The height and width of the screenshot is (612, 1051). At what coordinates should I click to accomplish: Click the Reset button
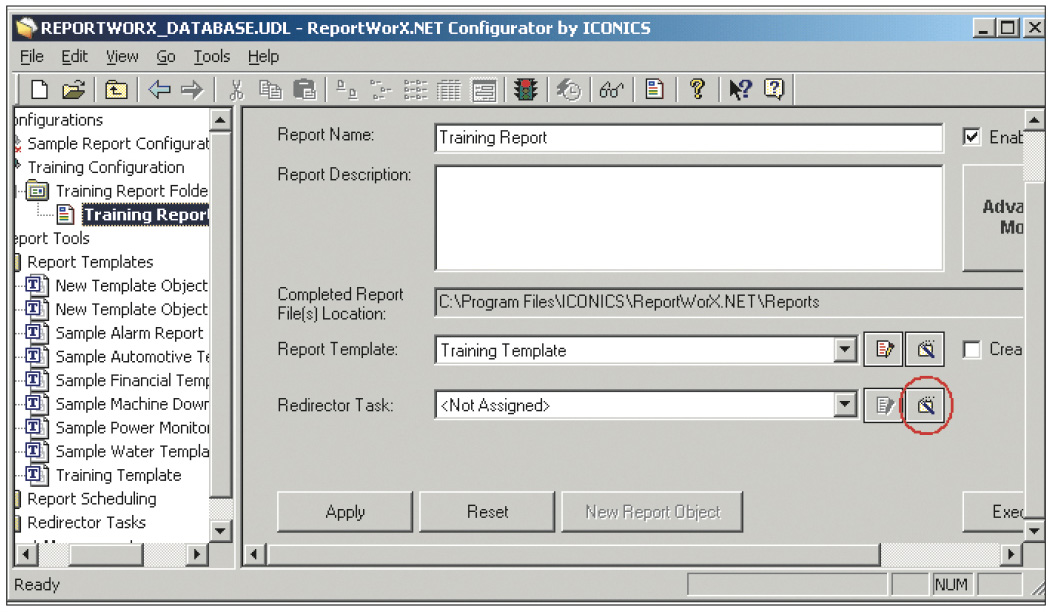point(487,512)
